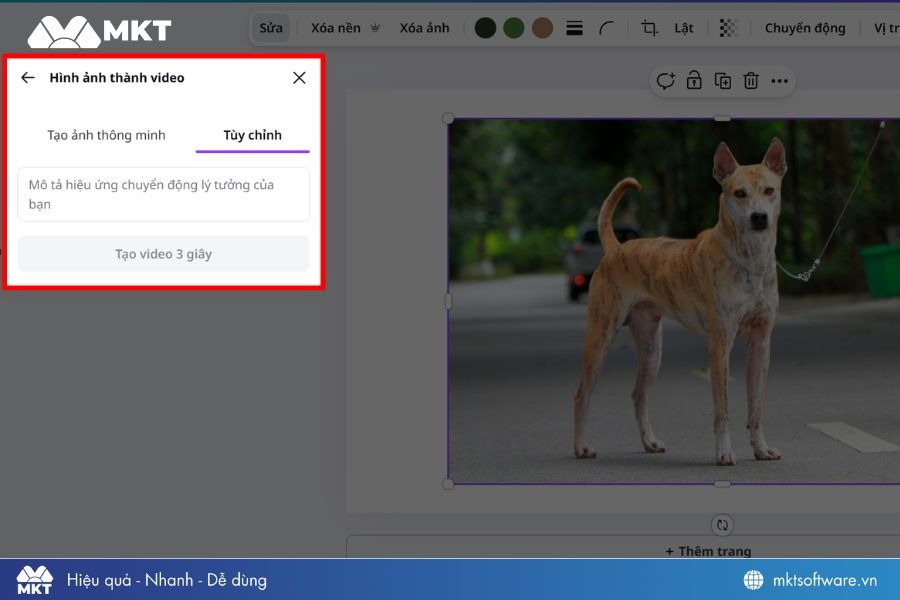Delete image with the trash icon
This screenshot has height=600, width=900.
pyautogui.click(x=751, y=81)
